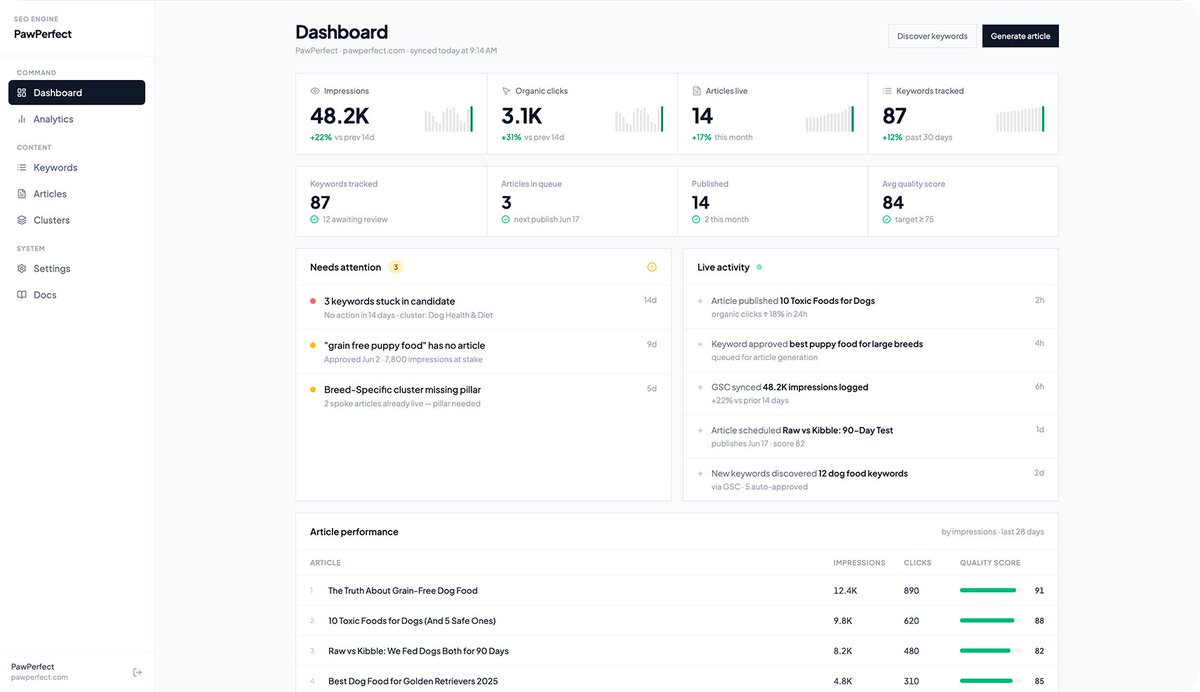1200x692 pixels.
Task: Click the Avg quality score 84 card
Action: coord(963,201)
